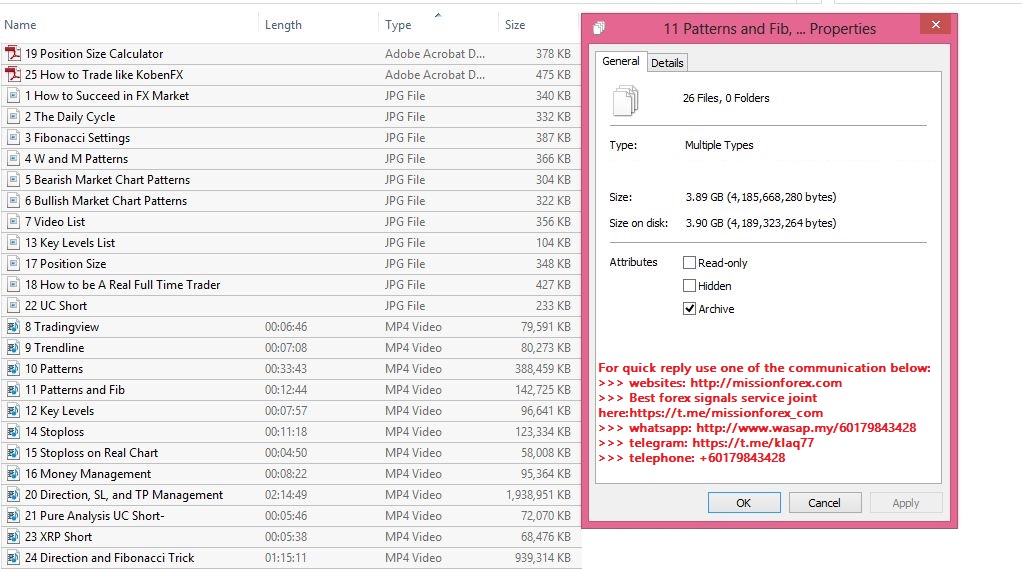Select the file name 10 Patterns

[54, 369]
